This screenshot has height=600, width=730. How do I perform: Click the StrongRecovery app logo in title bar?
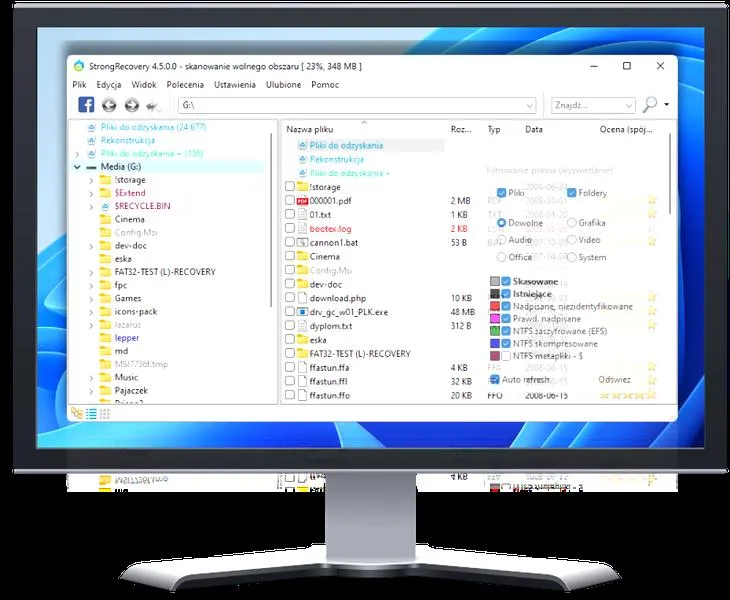79,66
